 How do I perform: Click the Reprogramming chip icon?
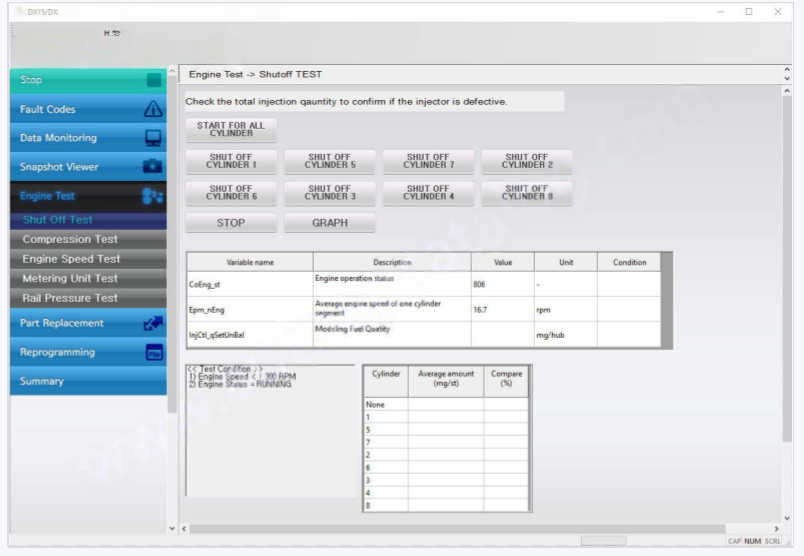[153, 352]
